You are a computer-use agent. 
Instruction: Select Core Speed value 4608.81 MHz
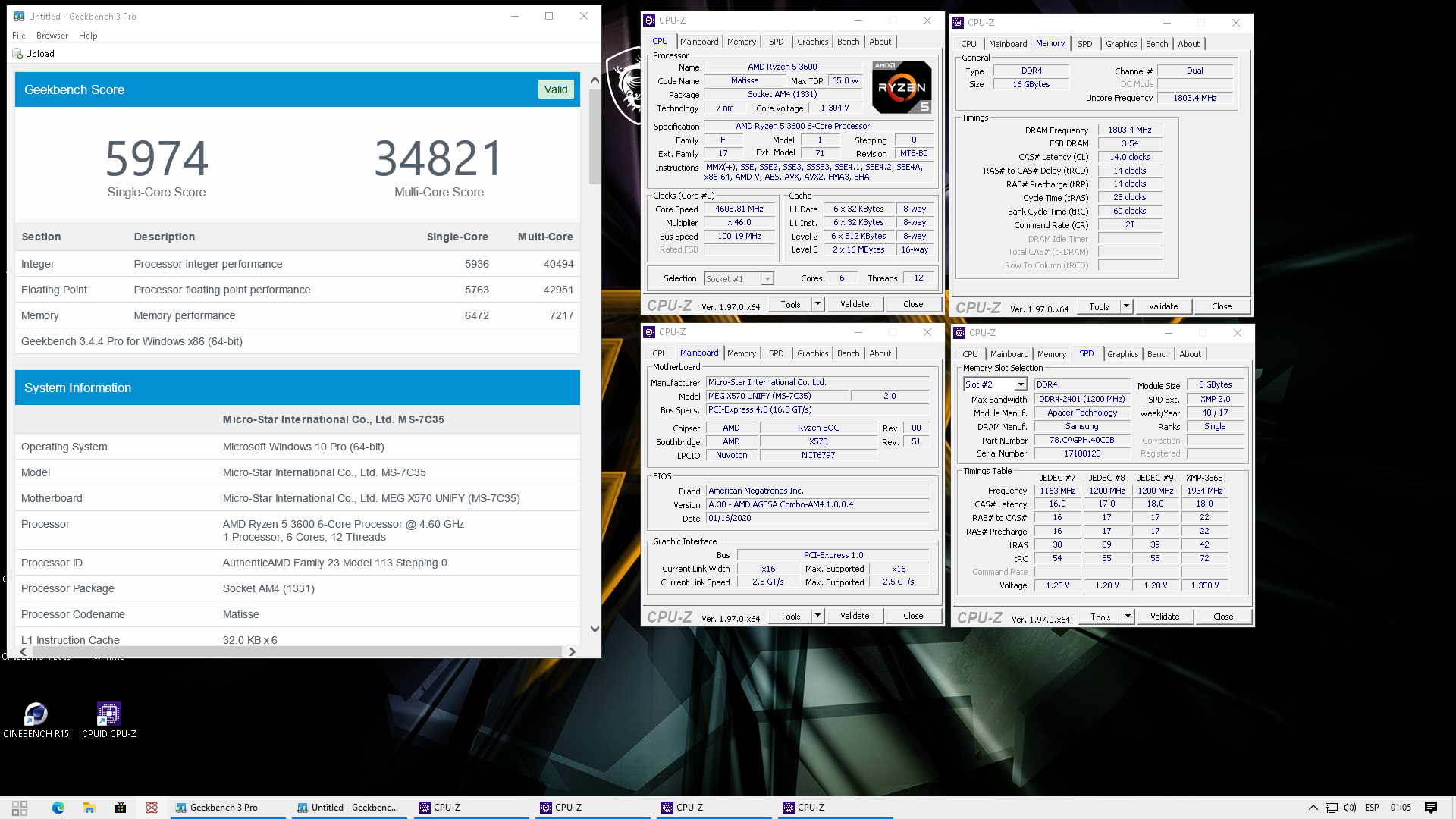click(x=739, y=209)
